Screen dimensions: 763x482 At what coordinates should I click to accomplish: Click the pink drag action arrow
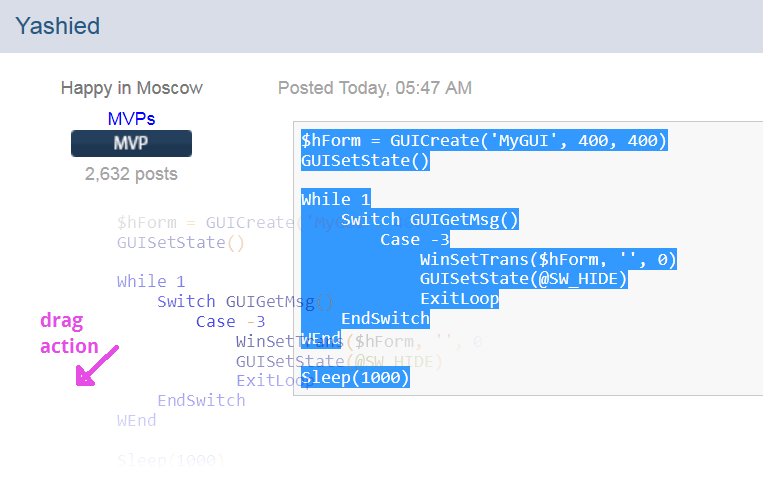(x=97, y=366)
